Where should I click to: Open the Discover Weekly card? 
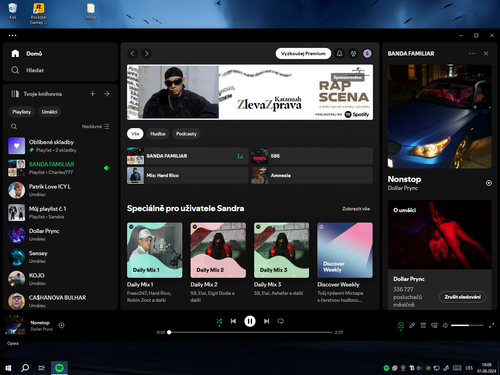click(345, 263)
